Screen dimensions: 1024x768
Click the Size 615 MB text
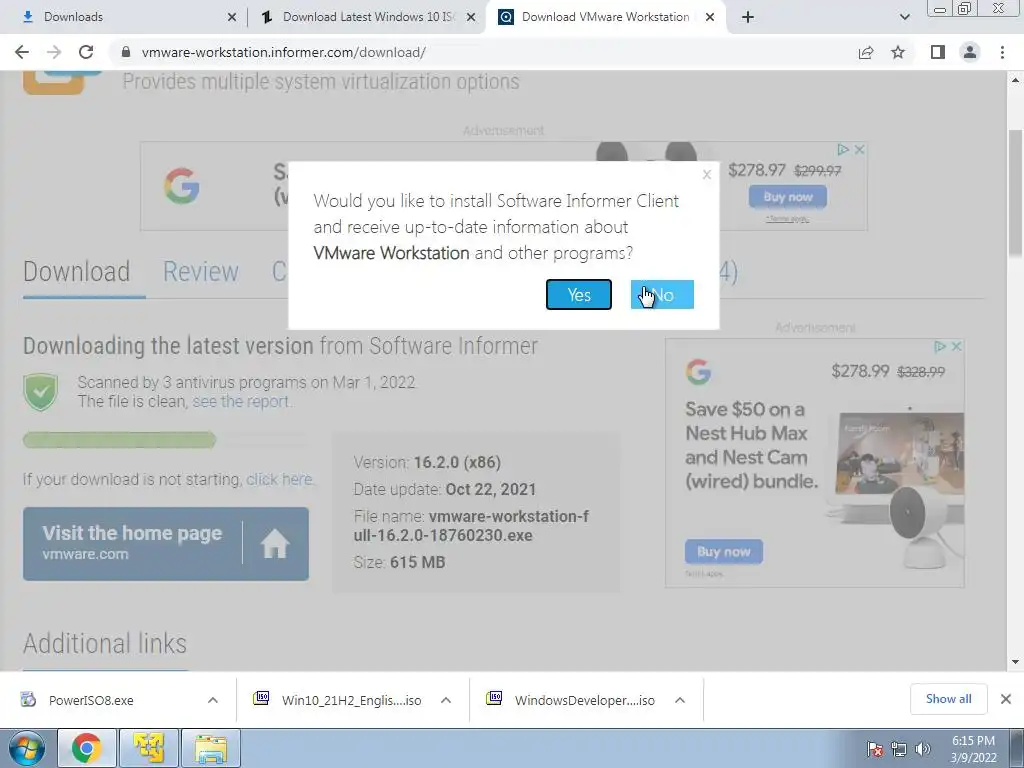[x=399, y=562]
